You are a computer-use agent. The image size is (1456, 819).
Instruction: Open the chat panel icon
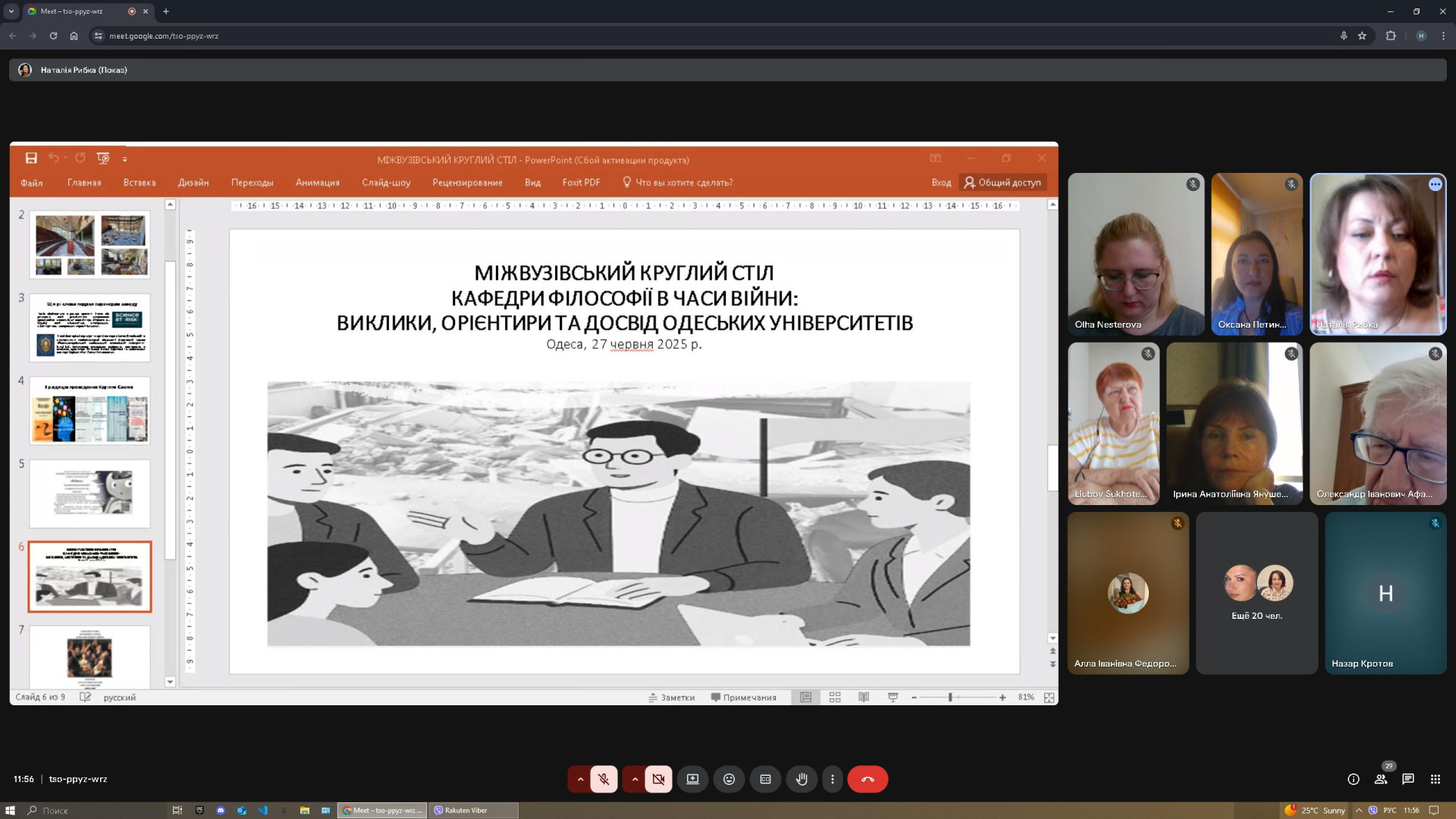(x=1408, y=779)
